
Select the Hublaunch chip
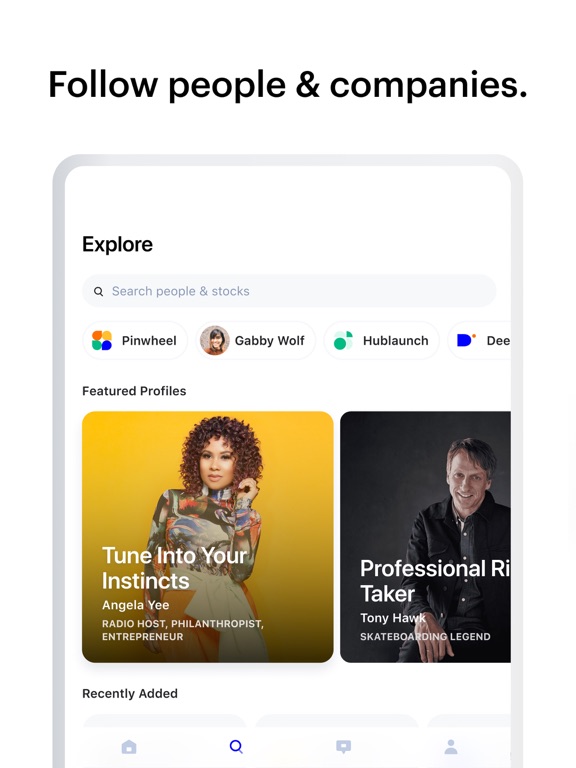pos(382,340)
